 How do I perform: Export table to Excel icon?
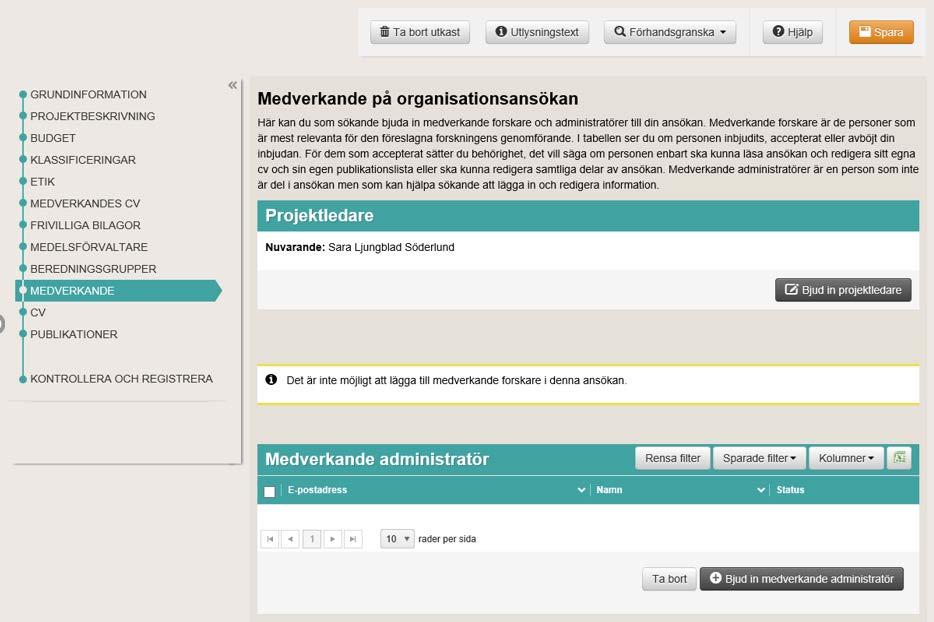899,458
